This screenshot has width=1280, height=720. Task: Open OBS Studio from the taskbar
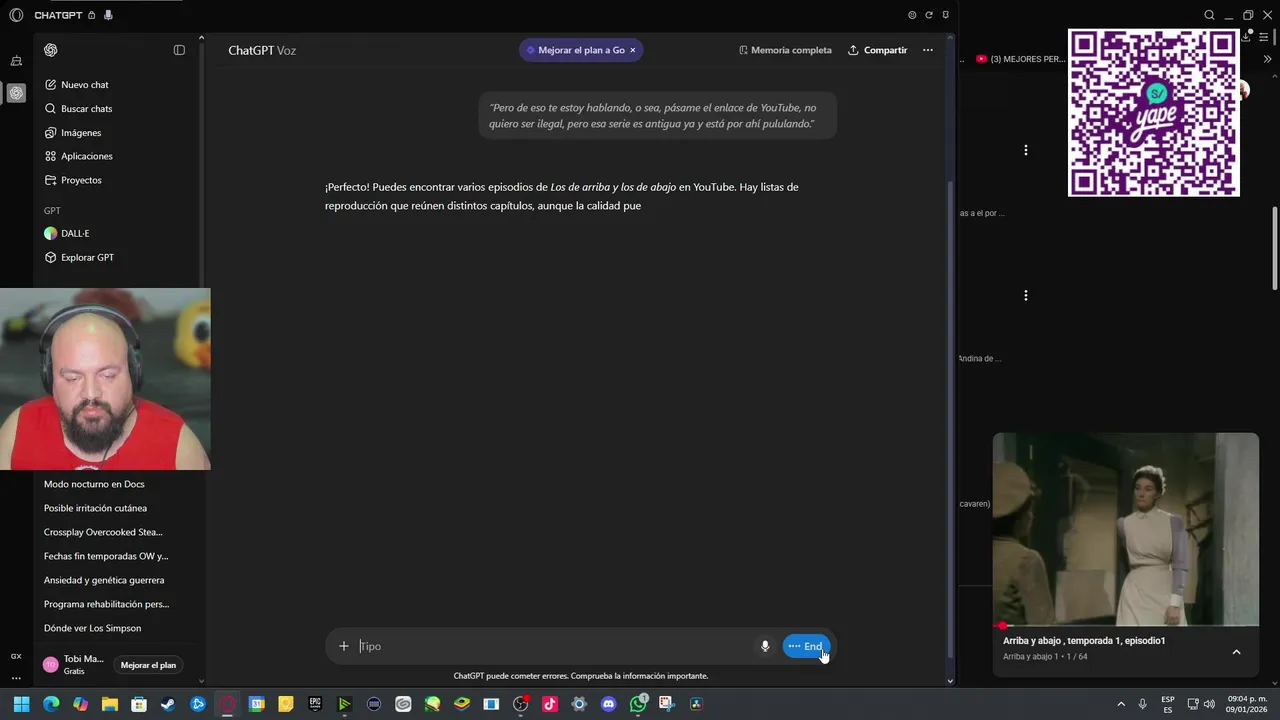pos(520,704)
